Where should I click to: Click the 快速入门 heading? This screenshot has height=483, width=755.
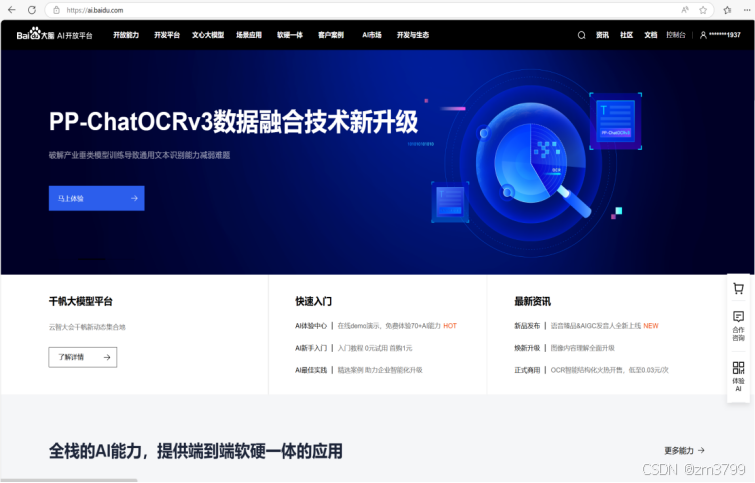pyautogui.click(x=313, y=301)
